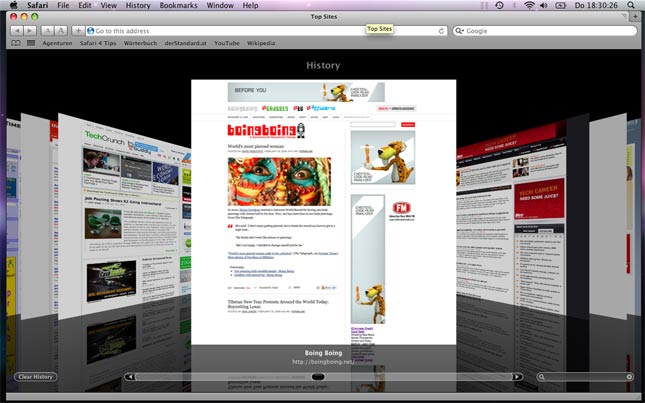
Task: Open the Safari menu
Action: [37, 5]
